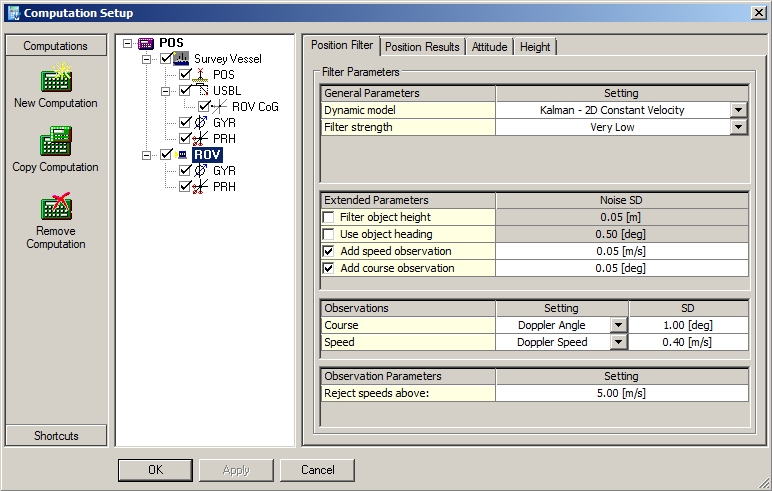The width and height of the screenshot is (772, 491).
Task: Select the ROV node in the tree
Action: click(207, 155)
